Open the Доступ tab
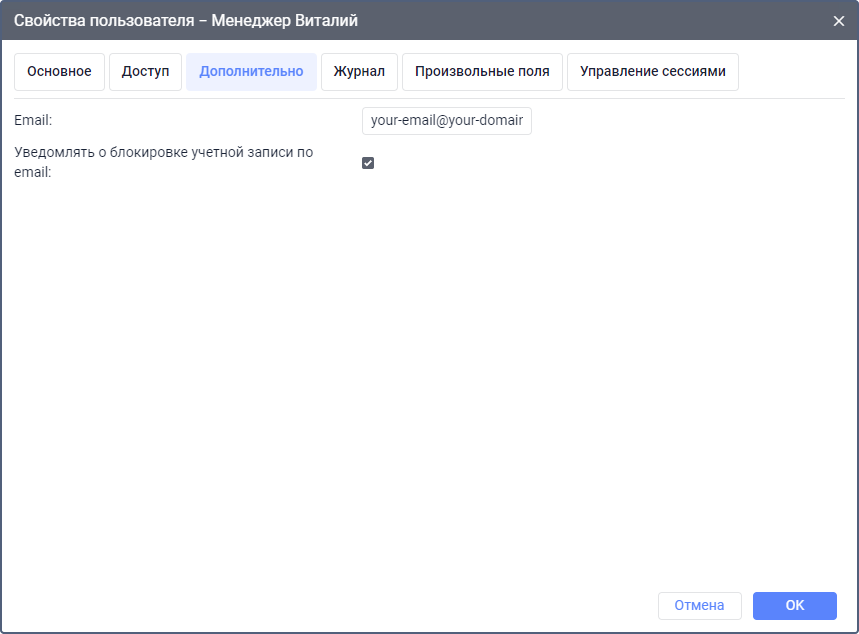 145,72
